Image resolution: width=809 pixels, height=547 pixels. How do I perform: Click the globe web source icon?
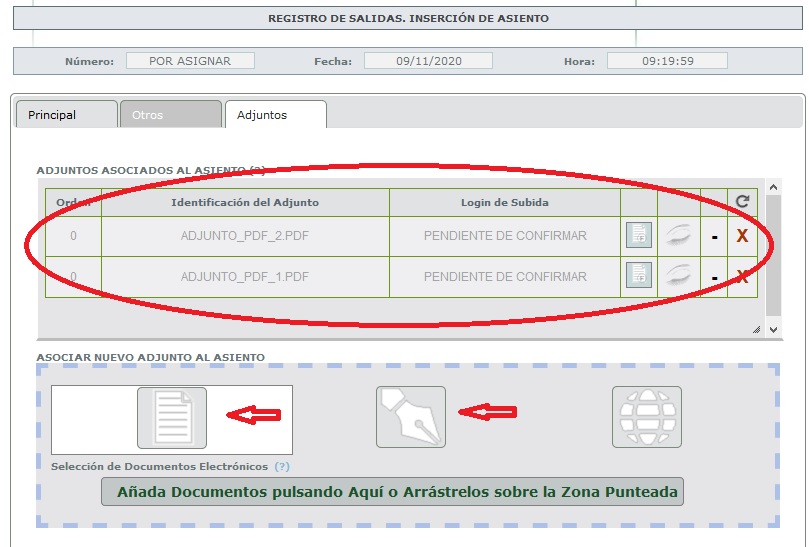click(646, 417)
